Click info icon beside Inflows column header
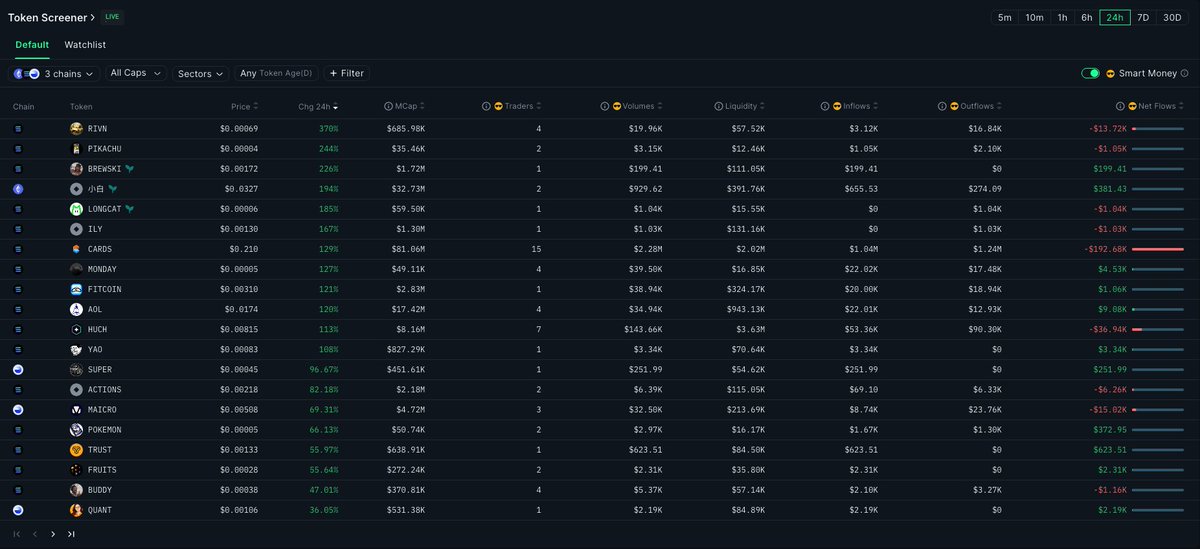The width and height of the screenshot is (1200, 549). click(825, 106)
